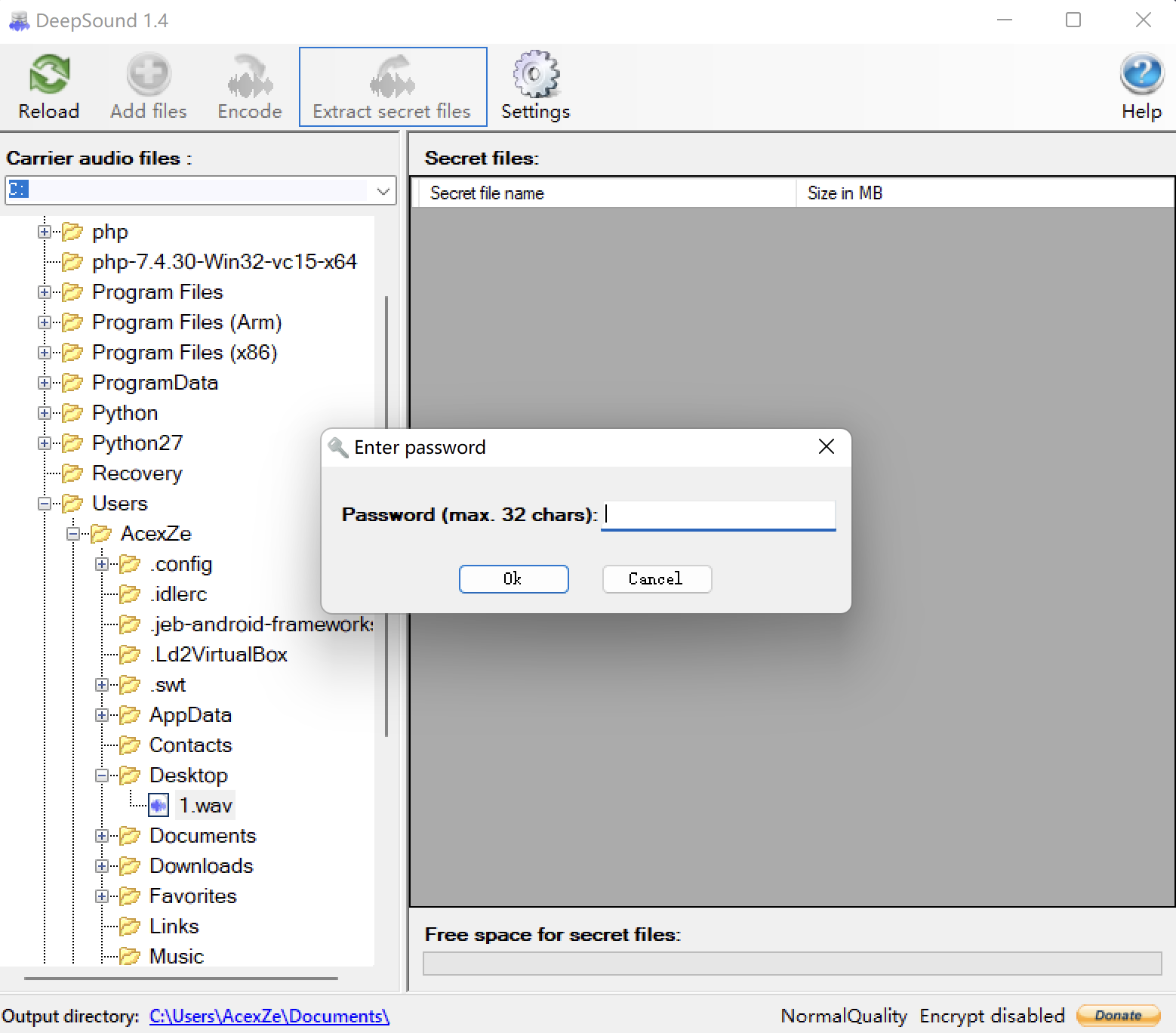Close the Enter password dialog
The width and height of the screenshot is (1176, 1033).
click(x=827, y=447)
